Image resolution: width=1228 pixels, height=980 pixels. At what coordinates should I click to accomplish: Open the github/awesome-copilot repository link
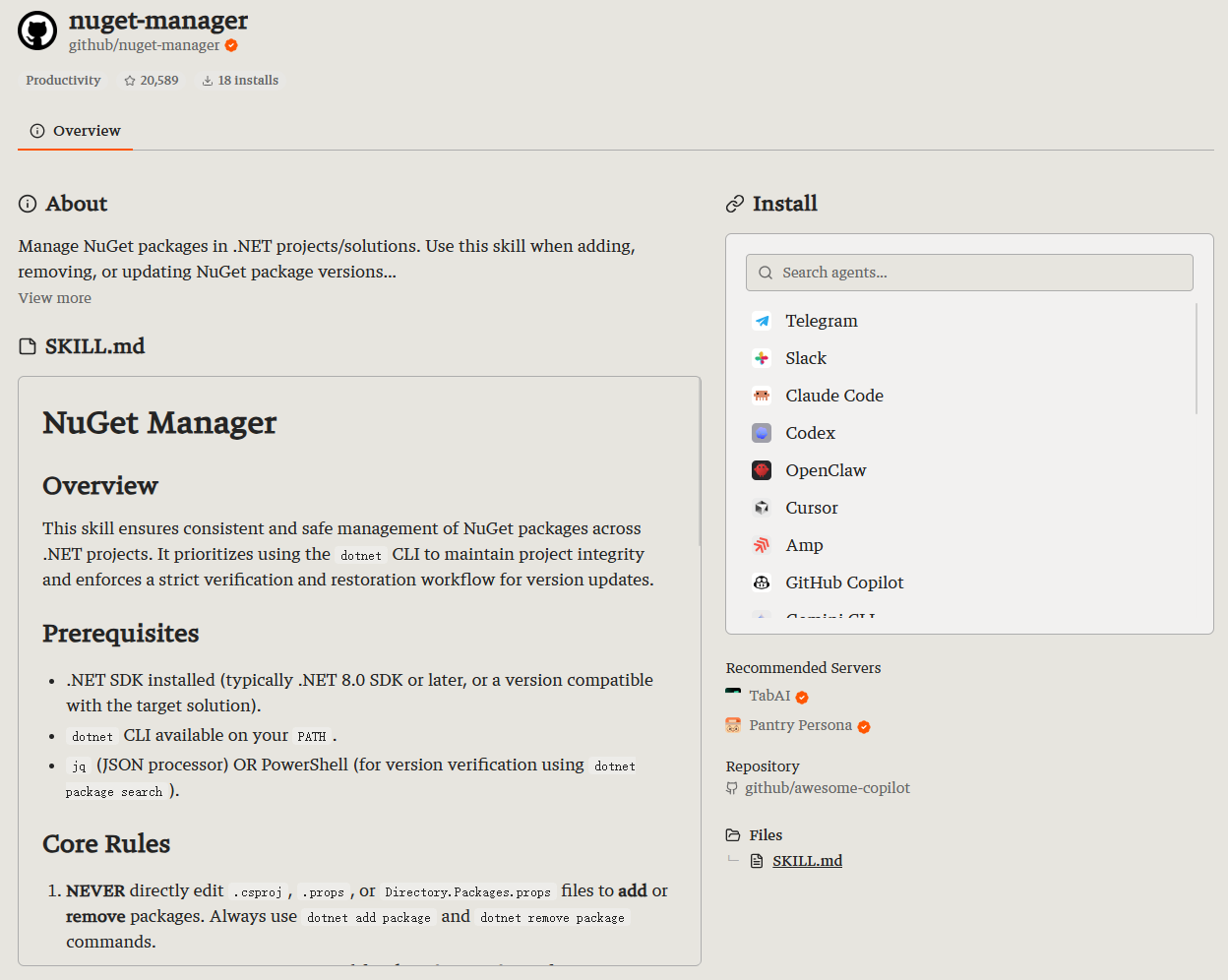click(x=827, y=788)
